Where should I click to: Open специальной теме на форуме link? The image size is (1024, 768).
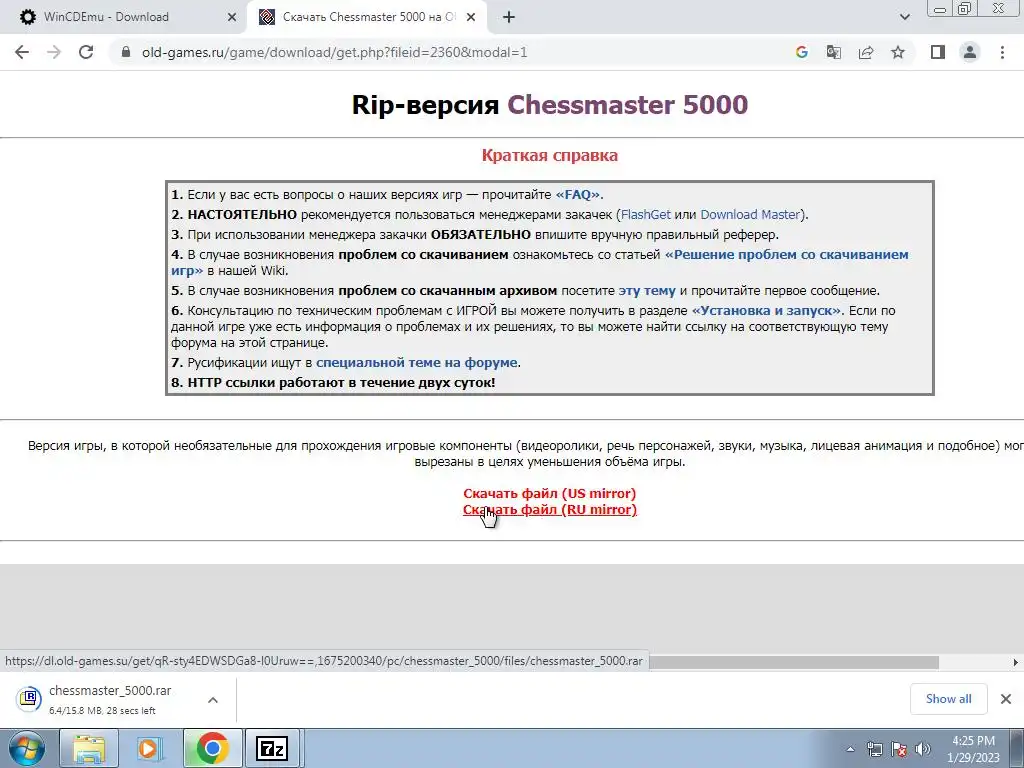[416, 362]
